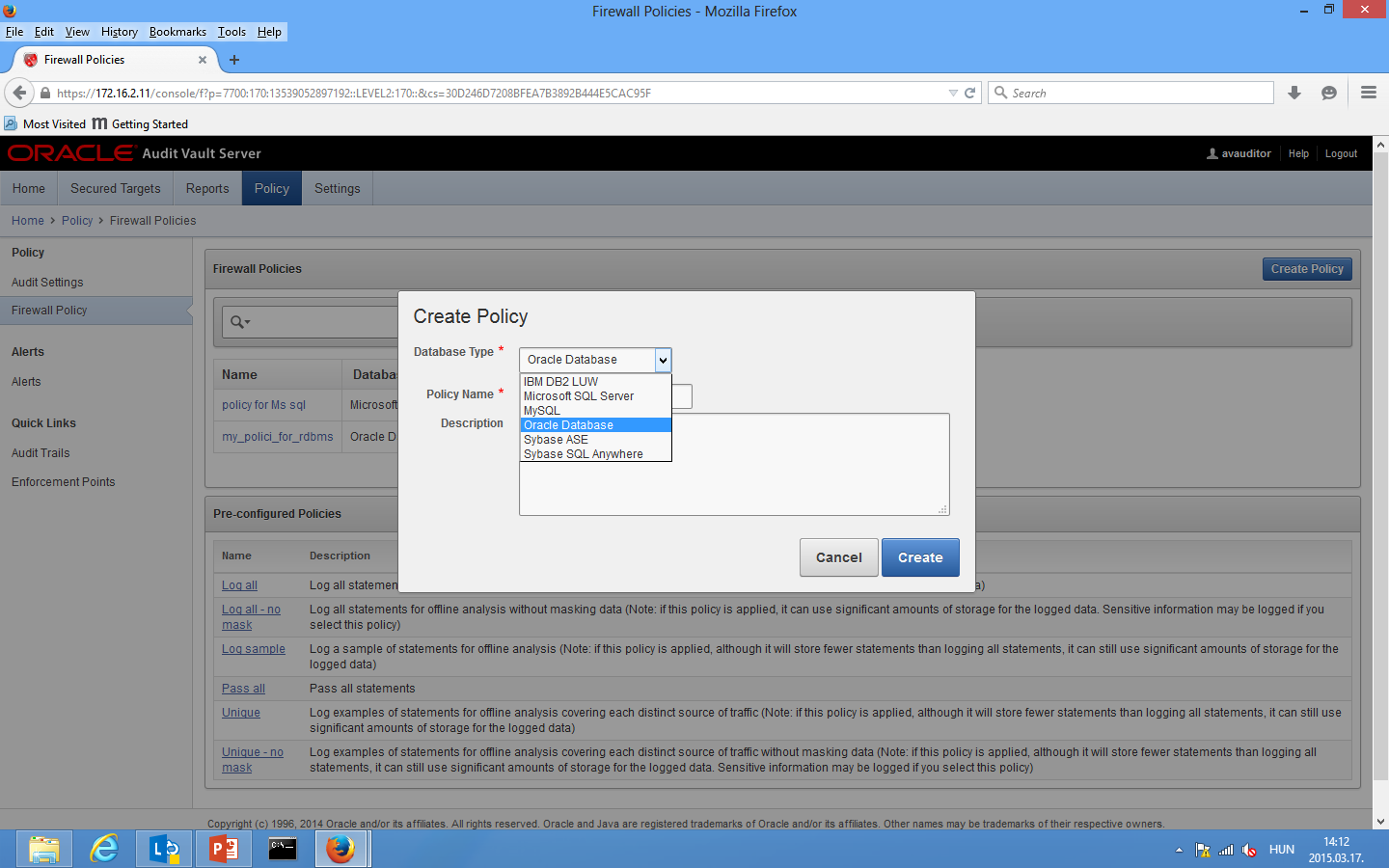Image resolution: width=1389 pixels, height=868 pixels.
Task: Launch Internet Explorer from the taskbar
Action: [103, 849]
